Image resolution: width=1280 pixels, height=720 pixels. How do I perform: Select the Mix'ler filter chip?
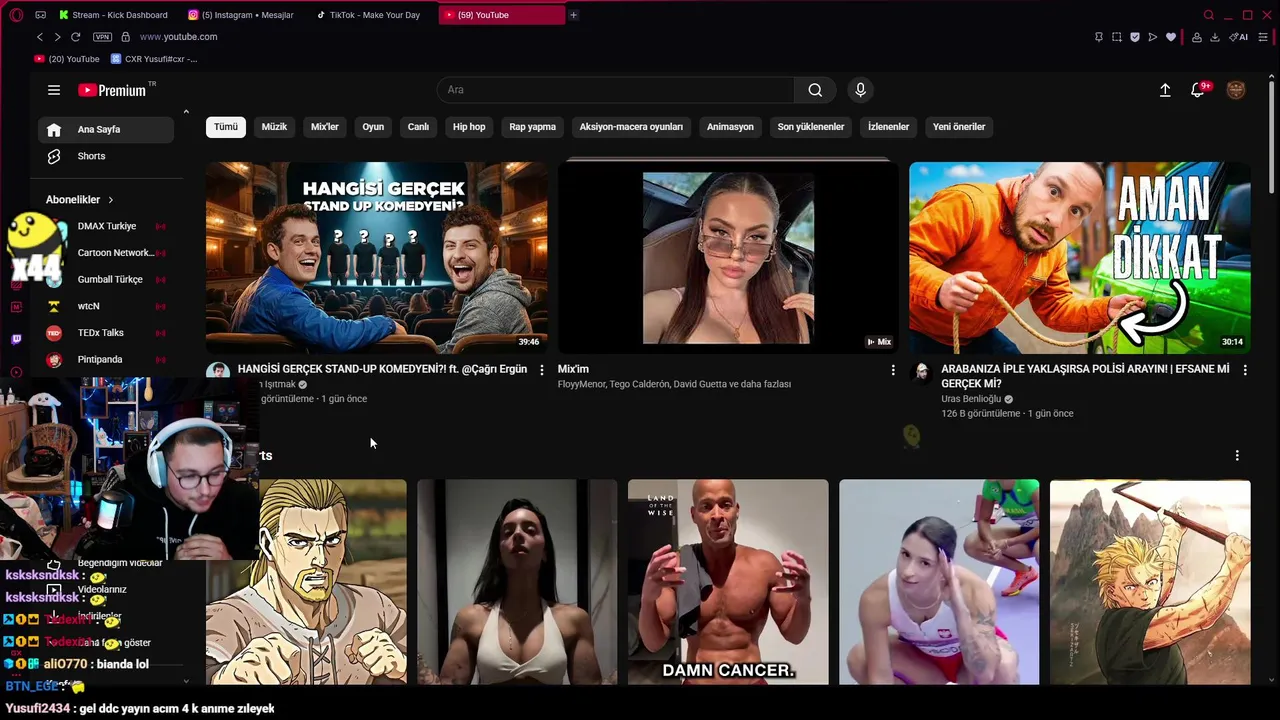point(325,127)
